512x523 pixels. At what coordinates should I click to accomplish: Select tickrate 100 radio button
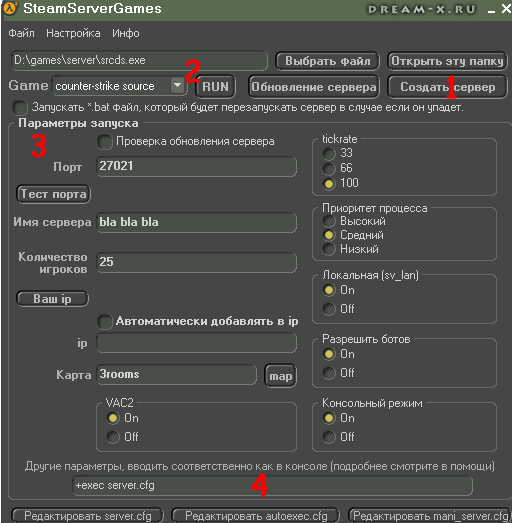(329, 183)
